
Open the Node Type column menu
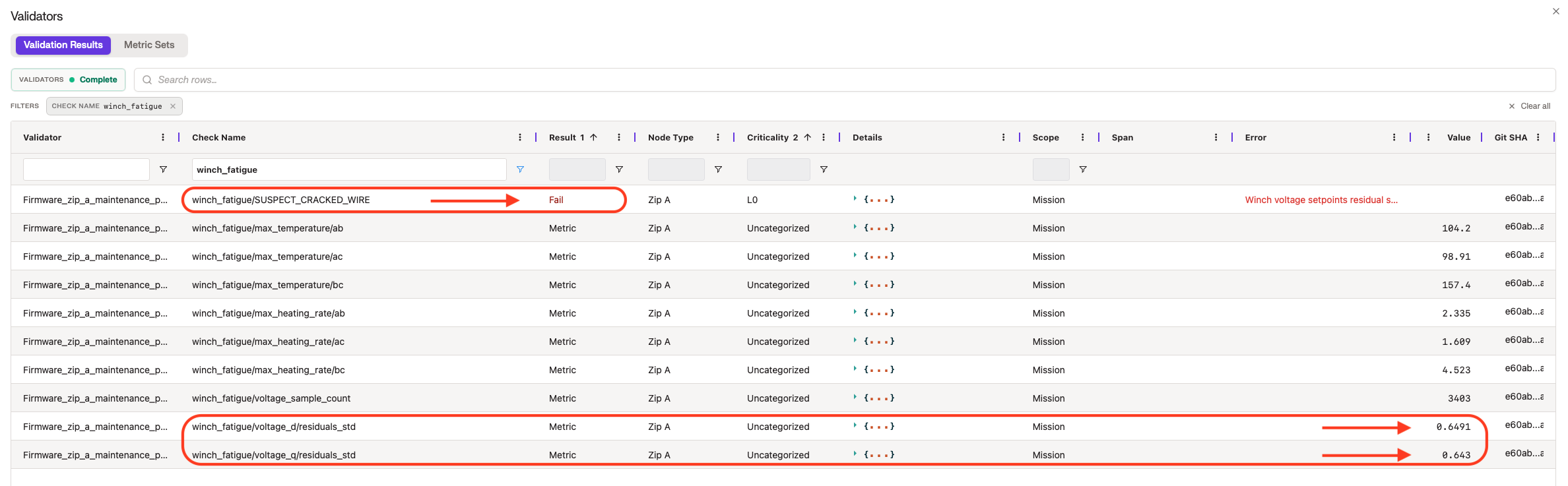click(x=718, y=137)
